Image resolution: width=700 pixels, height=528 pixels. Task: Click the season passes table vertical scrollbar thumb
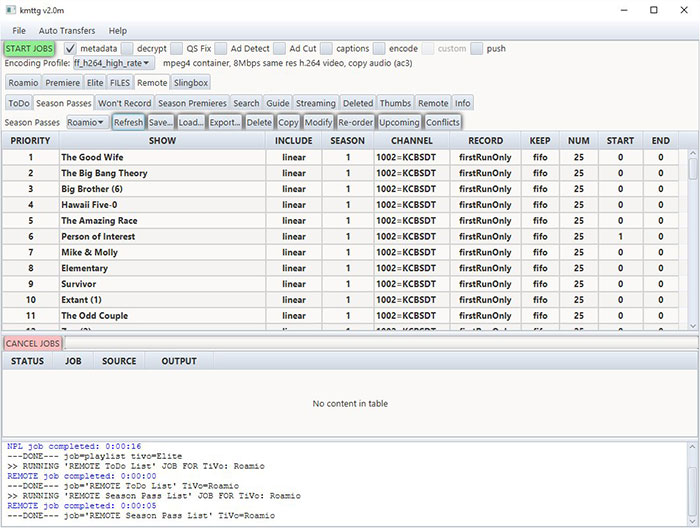(x=692, y=168)
